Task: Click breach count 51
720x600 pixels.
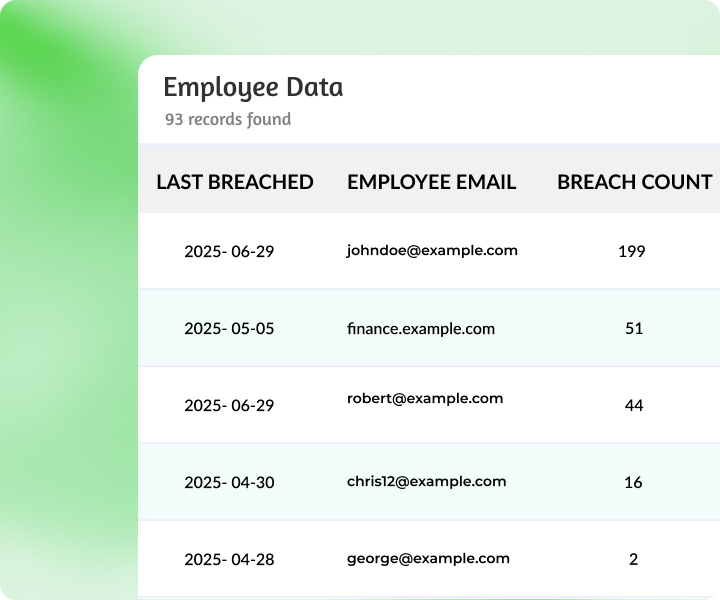Action: tap(633, 328)
